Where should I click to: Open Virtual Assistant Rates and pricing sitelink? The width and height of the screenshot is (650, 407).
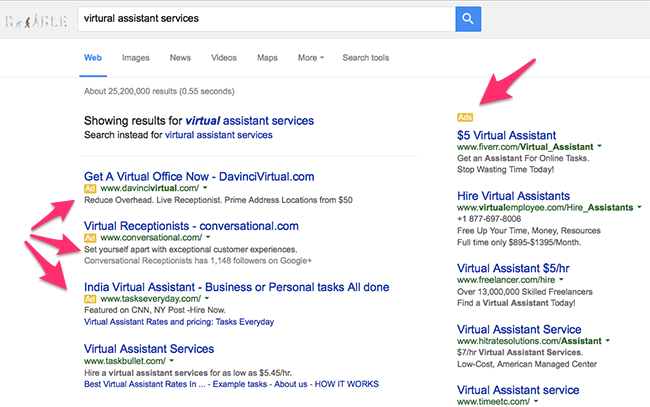(x=160, y=323)
